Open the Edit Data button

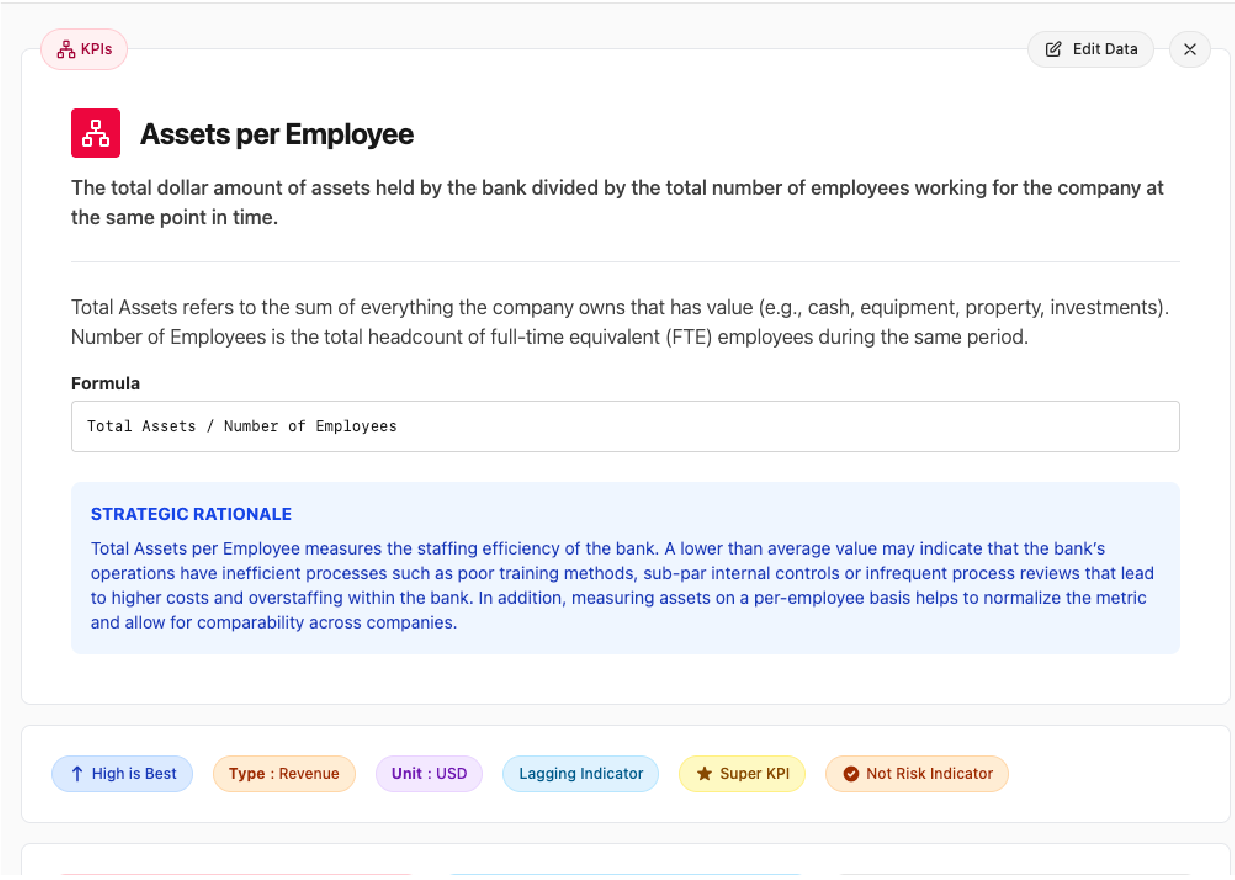pyautogui.click(x=1090, y=49)
